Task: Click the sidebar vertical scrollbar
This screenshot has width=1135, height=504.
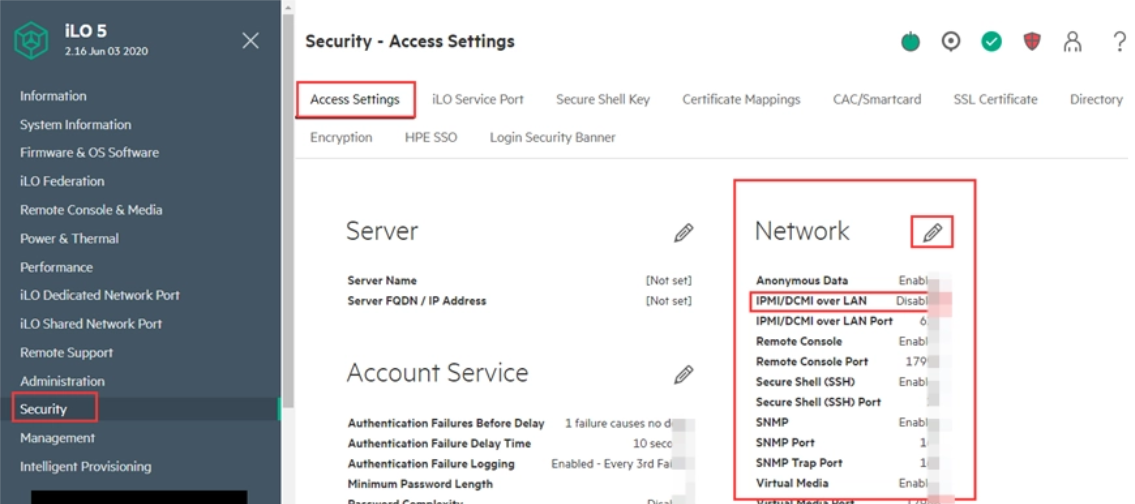Action: coord(287,210)
